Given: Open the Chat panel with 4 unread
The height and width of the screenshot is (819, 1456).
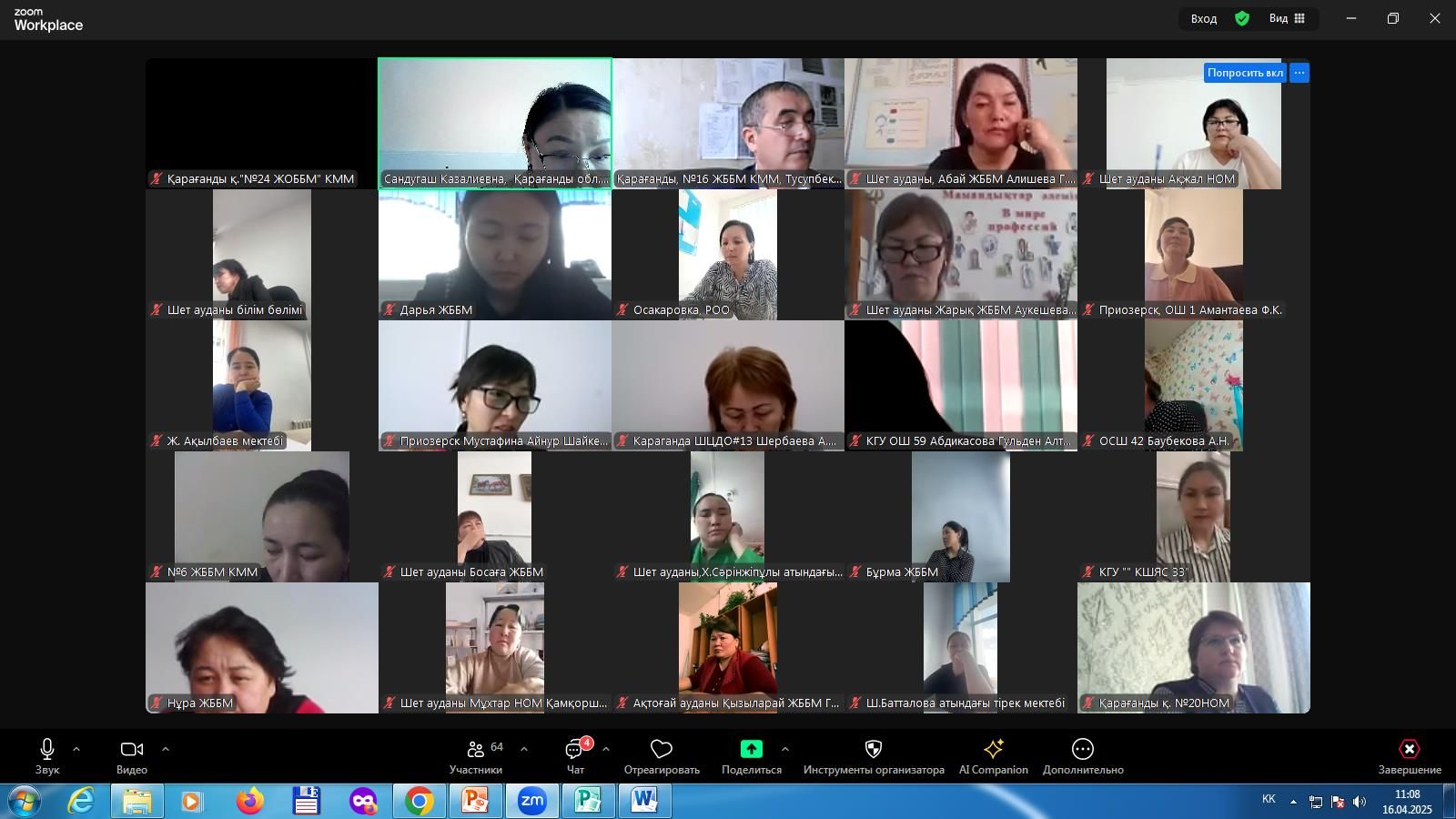Looking at the screenshot, I should [x=575, y=750].
